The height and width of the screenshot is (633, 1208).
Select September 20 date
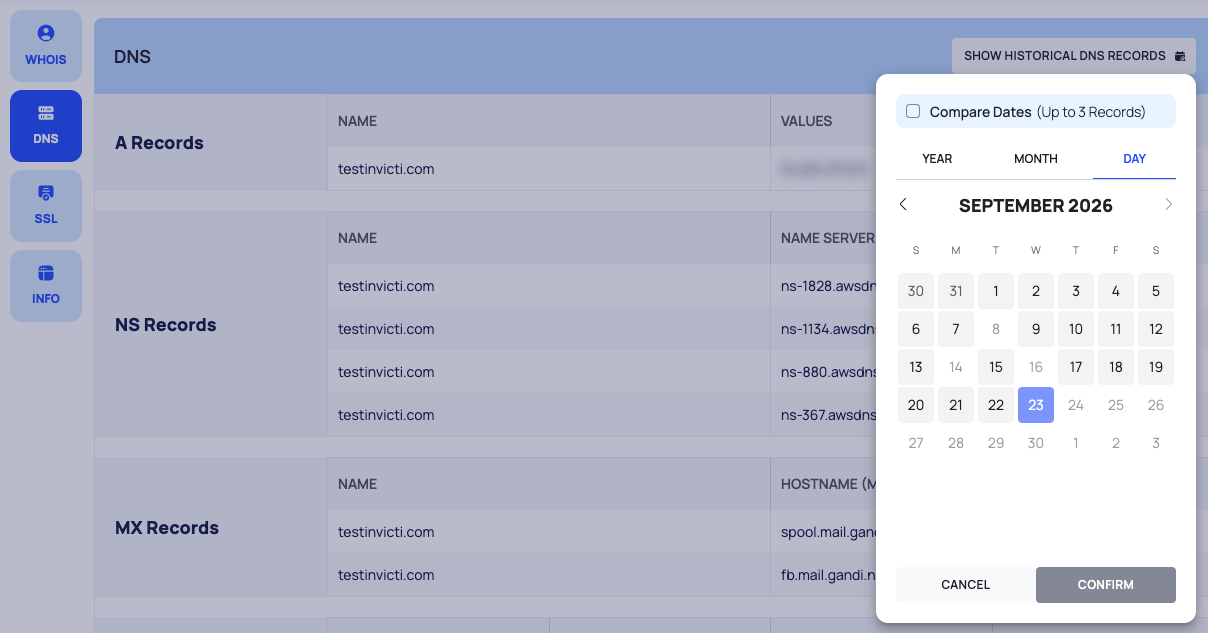(916, 405)
